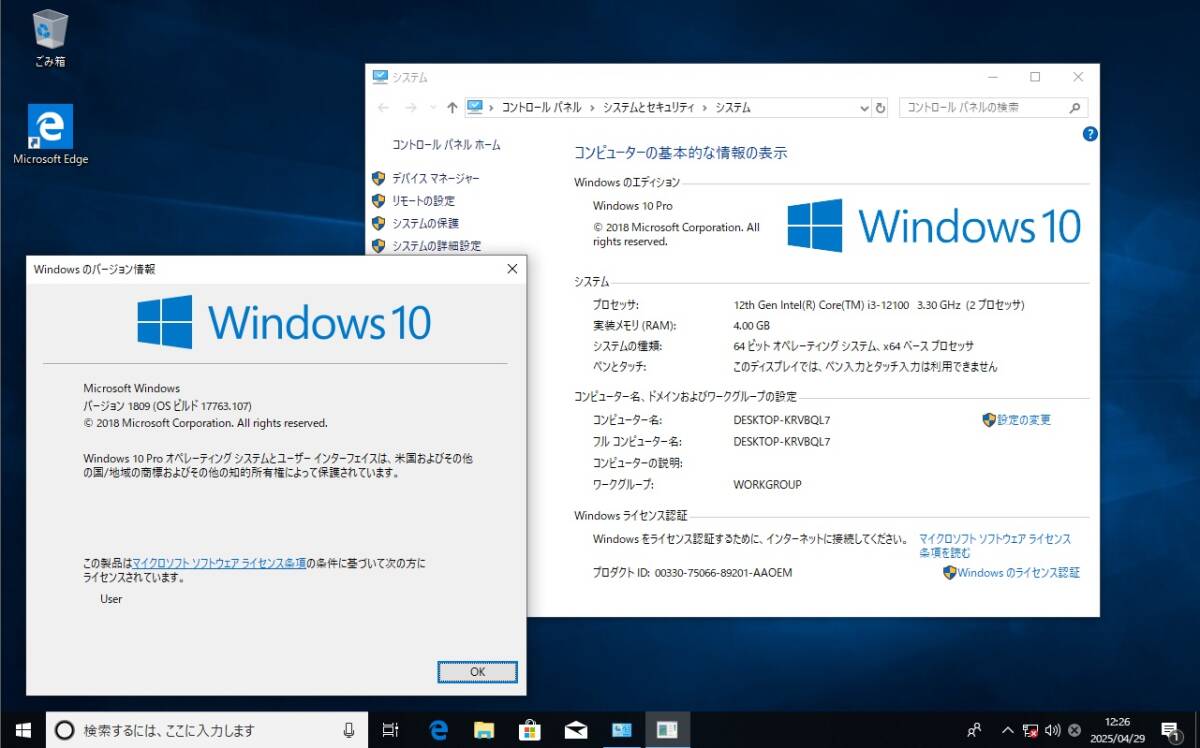This screenshot has width=1200, height=748.
Task: Open リモートの設定 link
Action: click(423, 201)
